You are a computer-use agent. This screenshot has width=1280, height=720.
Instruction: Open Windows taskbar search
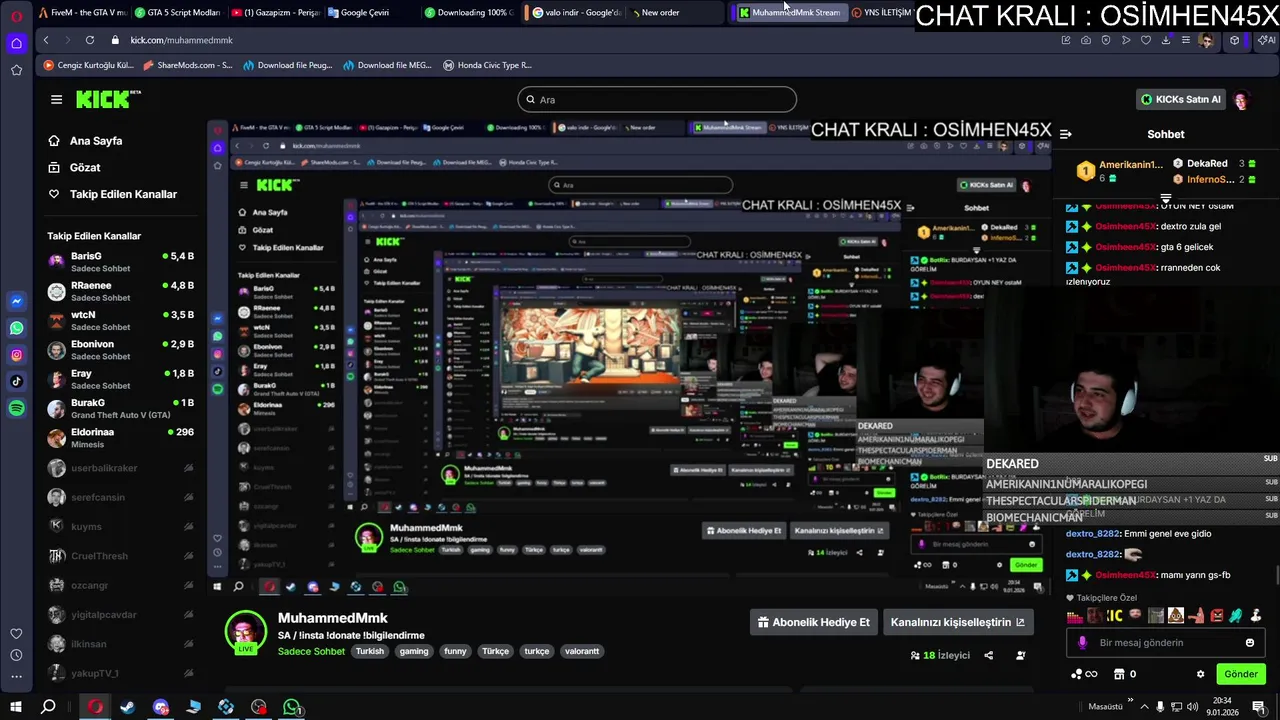pyautogui.click(x=48, y=707)
